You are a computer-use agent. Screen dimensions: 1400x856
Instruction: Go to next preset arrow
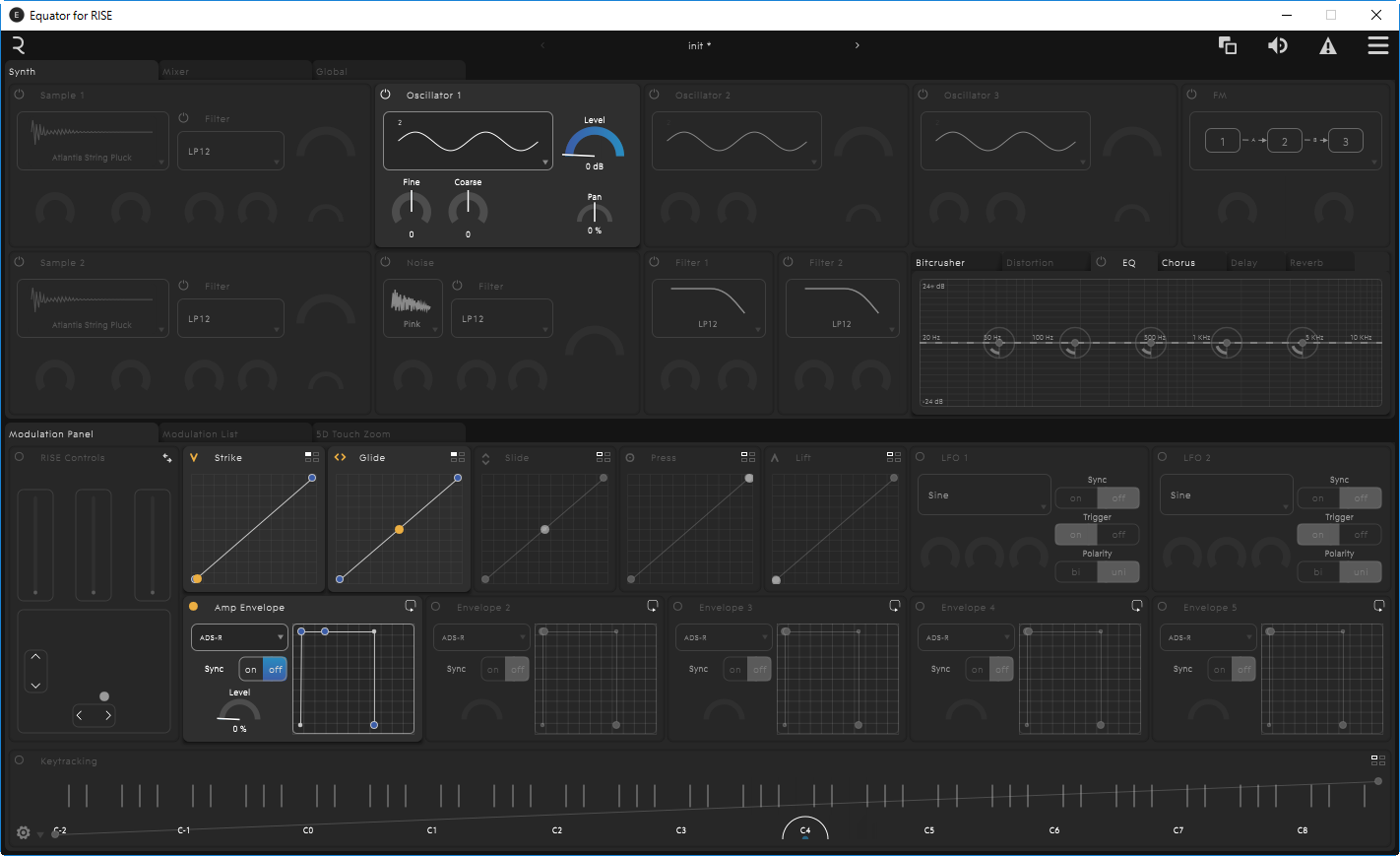coord(857,45)
